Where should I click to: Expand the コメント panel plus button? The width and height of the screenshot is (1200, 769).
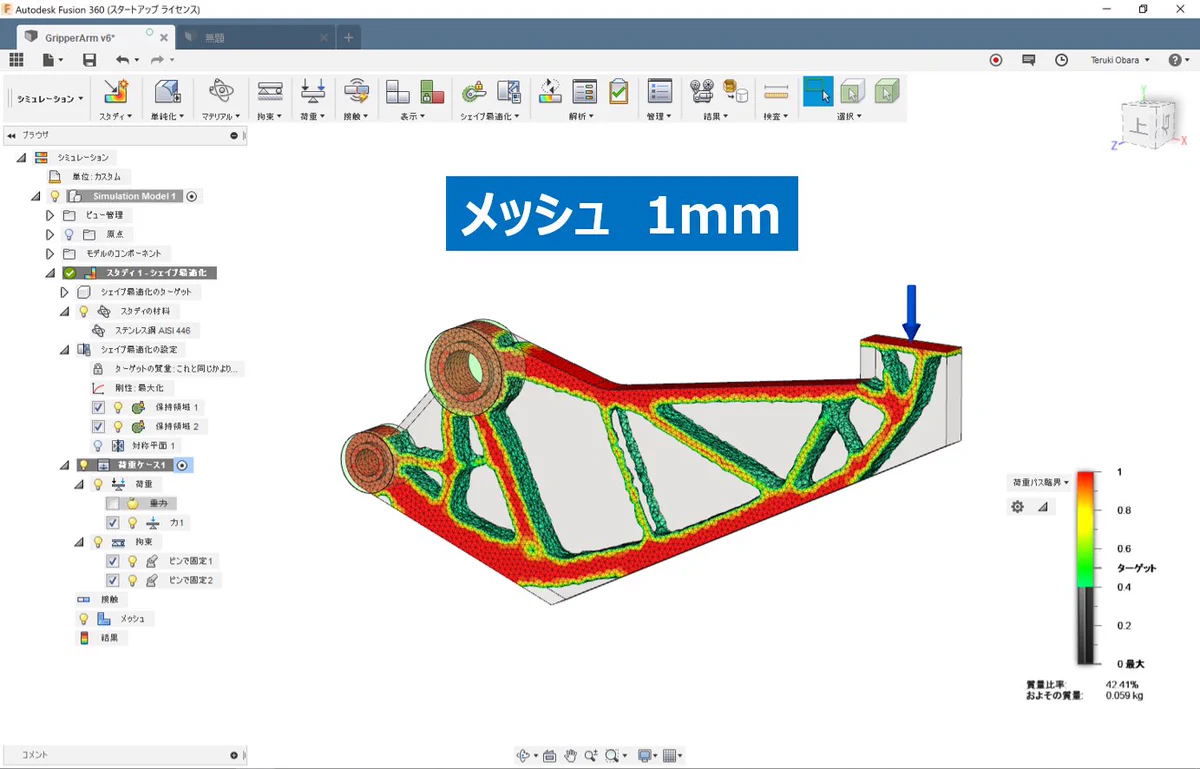(x=234, y=755)
